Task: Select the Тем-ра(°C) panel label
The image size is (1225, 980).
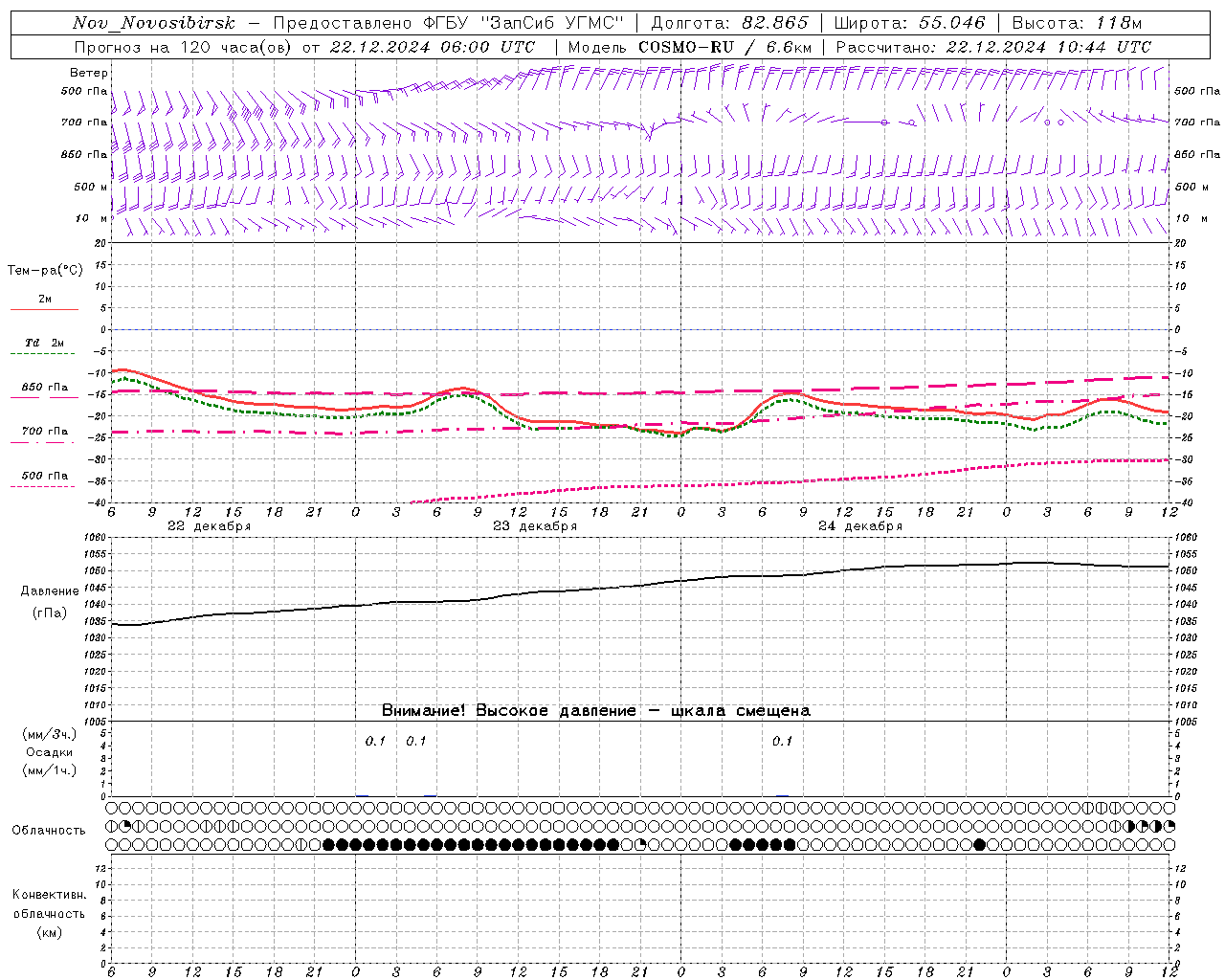Action: 45,271
